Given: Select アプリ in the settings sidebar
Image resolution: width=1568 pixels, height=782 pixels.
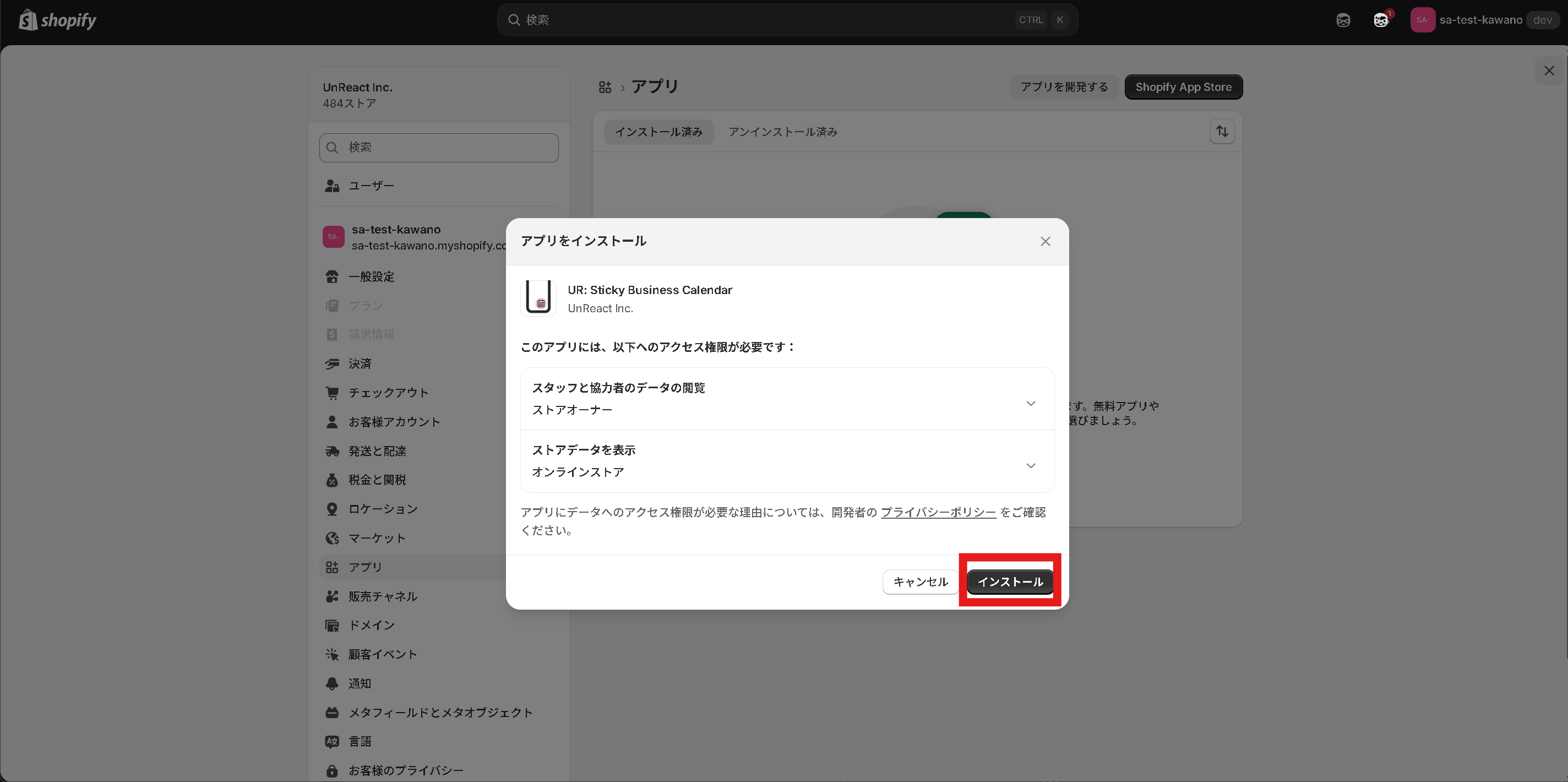Looking at the screenshot, I should (413, 567).
